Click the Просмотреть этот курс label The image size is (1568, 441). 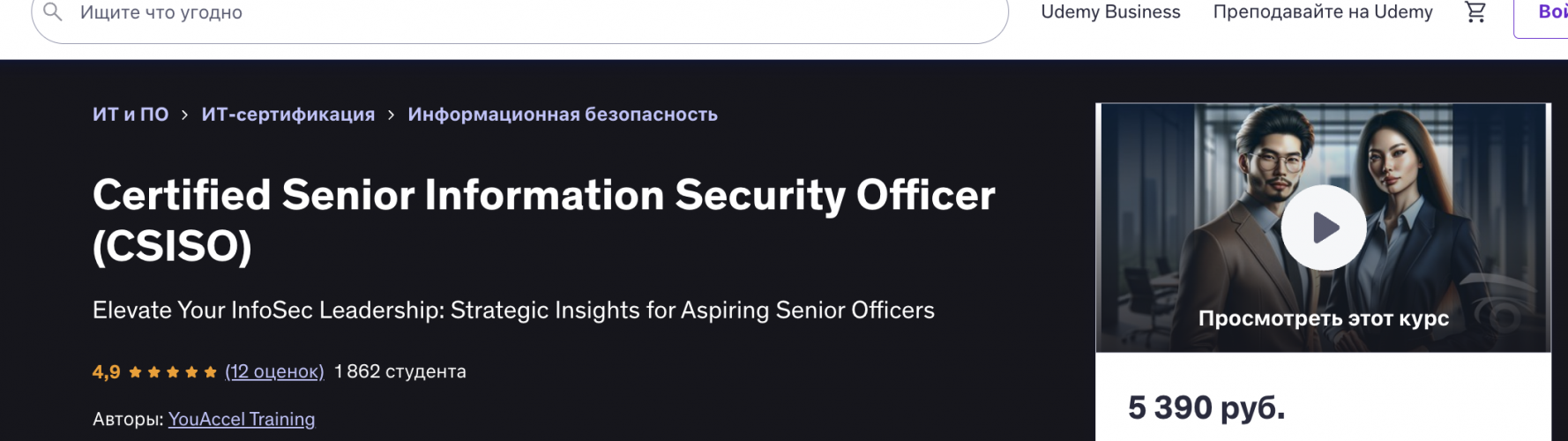(x=1323, y=318)
